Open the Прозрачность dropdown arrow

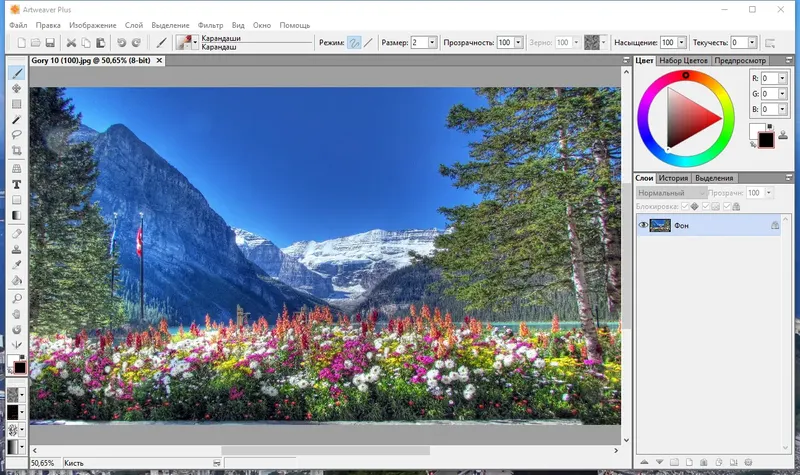pos(518,43)
